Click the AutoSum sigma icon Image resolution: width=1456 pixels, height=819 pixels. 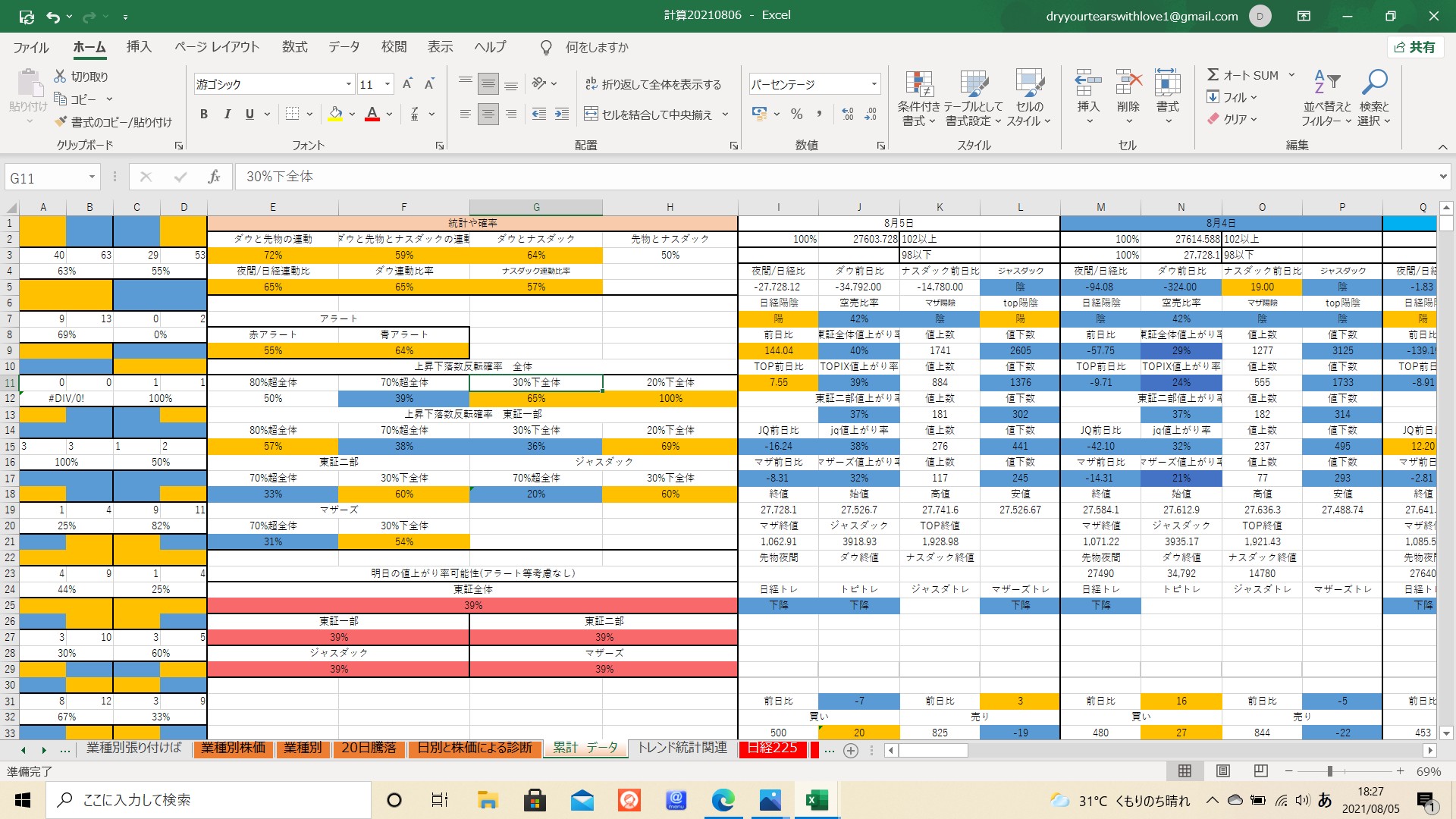(1213, 75)
